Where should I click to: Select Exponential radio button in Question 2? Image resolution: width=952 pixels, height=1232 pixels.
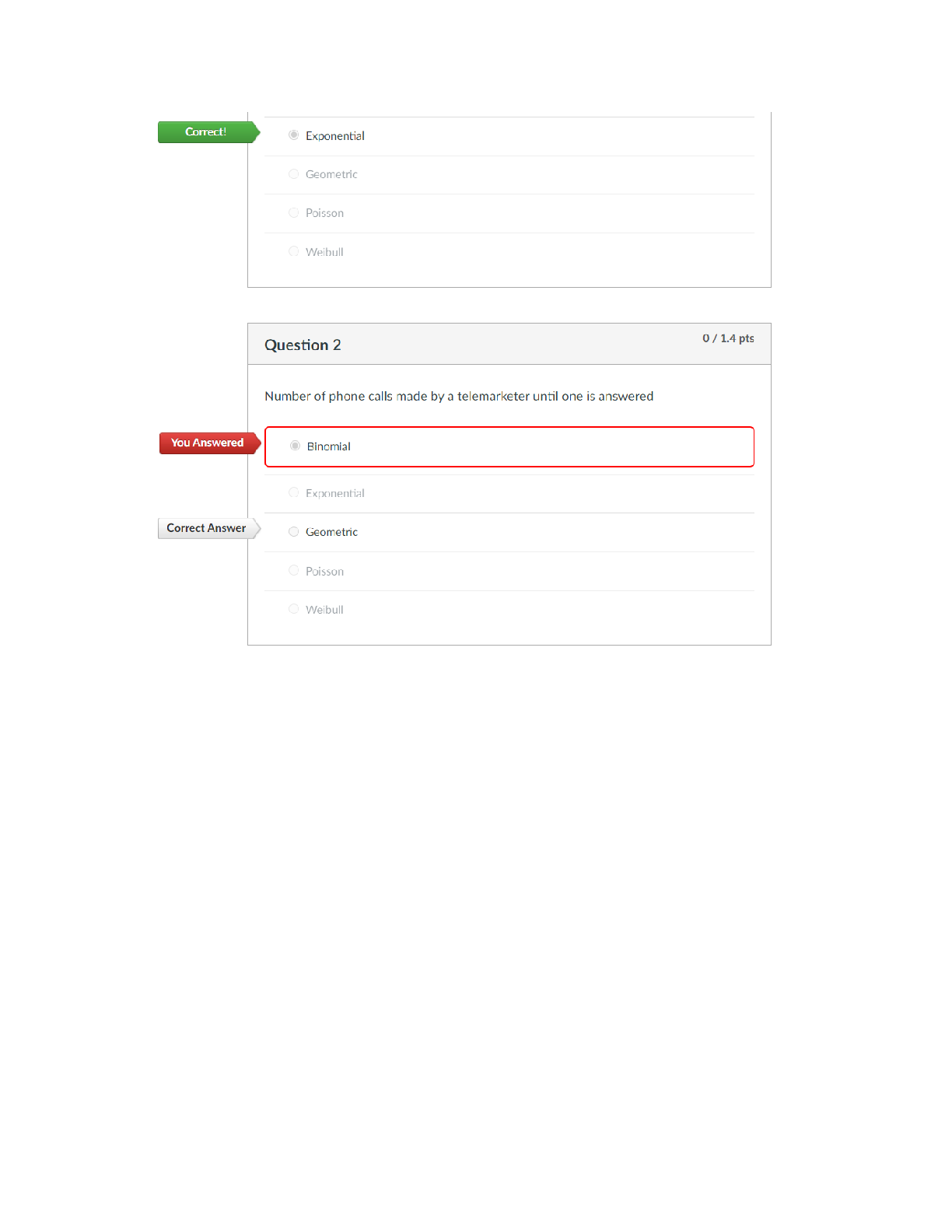tap(293, 493)
